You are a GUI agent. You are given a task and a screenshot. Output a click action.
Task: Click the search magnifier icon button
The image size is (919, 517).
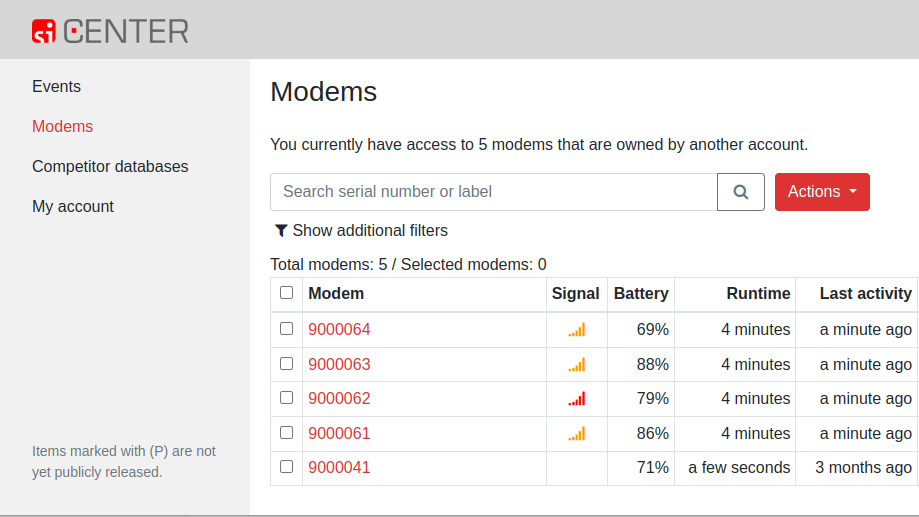[741, 192]
